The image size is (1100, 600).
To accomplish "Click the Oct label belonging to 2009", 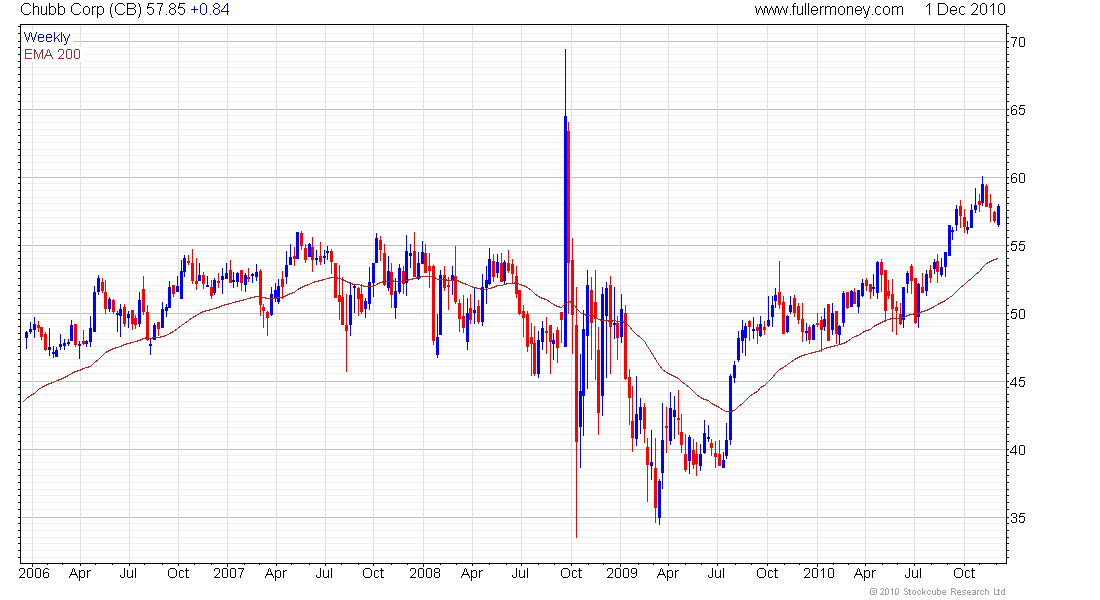I will pos(767,573).
